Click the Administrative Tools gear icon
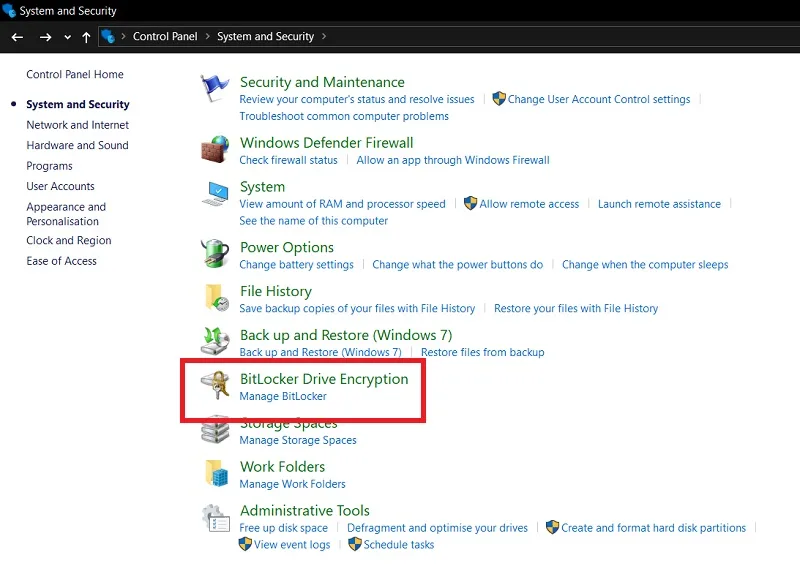 216,518
